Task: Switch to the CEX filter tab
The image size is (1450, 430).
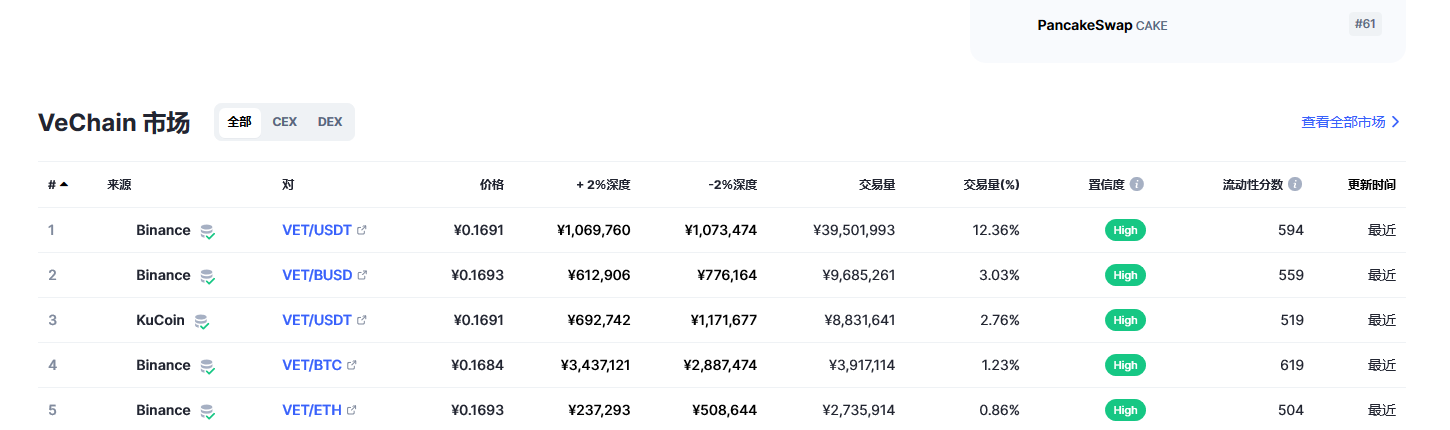Action: pyautogui.click(x=285, y=122)
